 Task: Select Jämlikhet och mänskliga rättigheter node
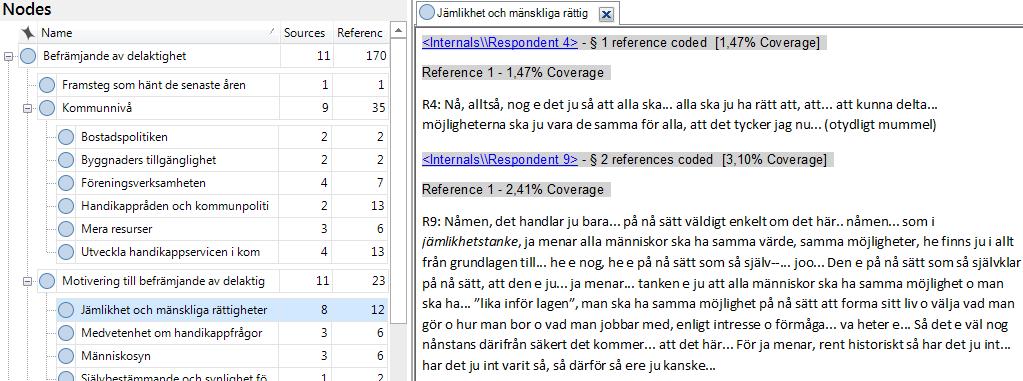point(222,311)
